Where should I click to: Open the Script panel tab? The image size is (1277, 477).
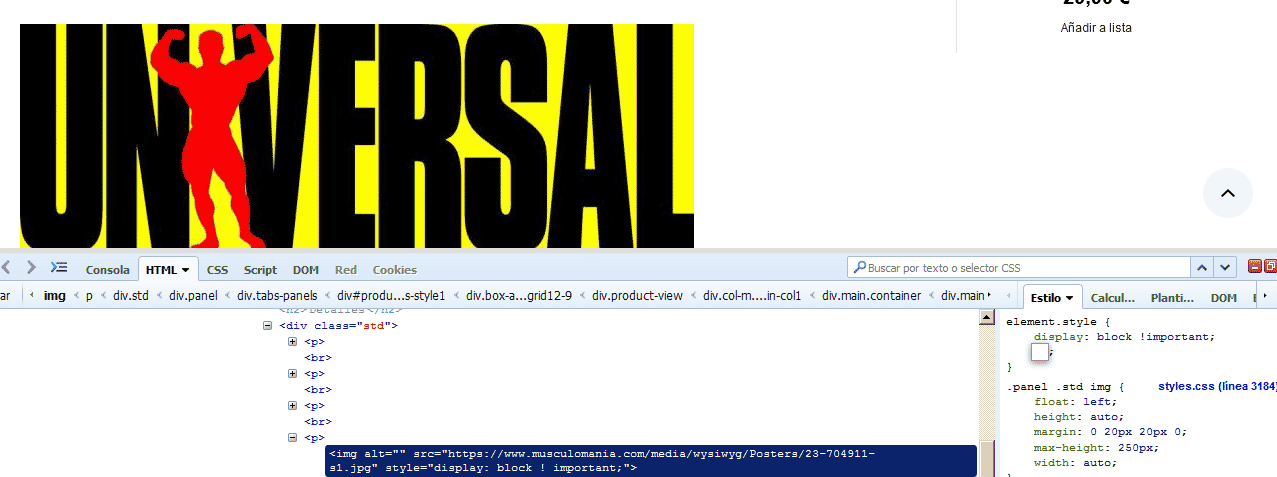pos(260,270)
